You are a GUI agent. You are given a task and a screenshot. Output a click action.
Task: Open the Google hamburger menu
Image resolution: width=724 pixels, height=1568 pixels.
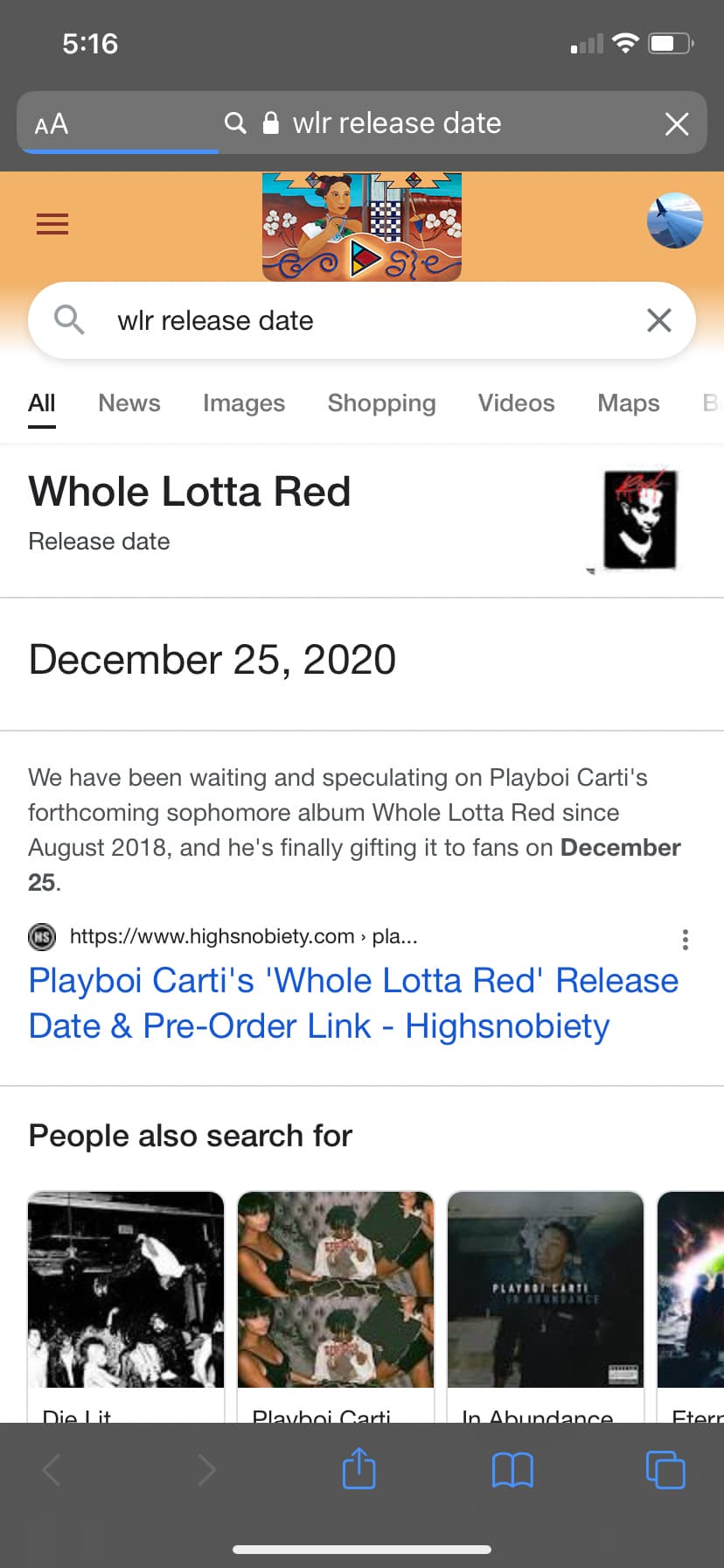[52, 224]
